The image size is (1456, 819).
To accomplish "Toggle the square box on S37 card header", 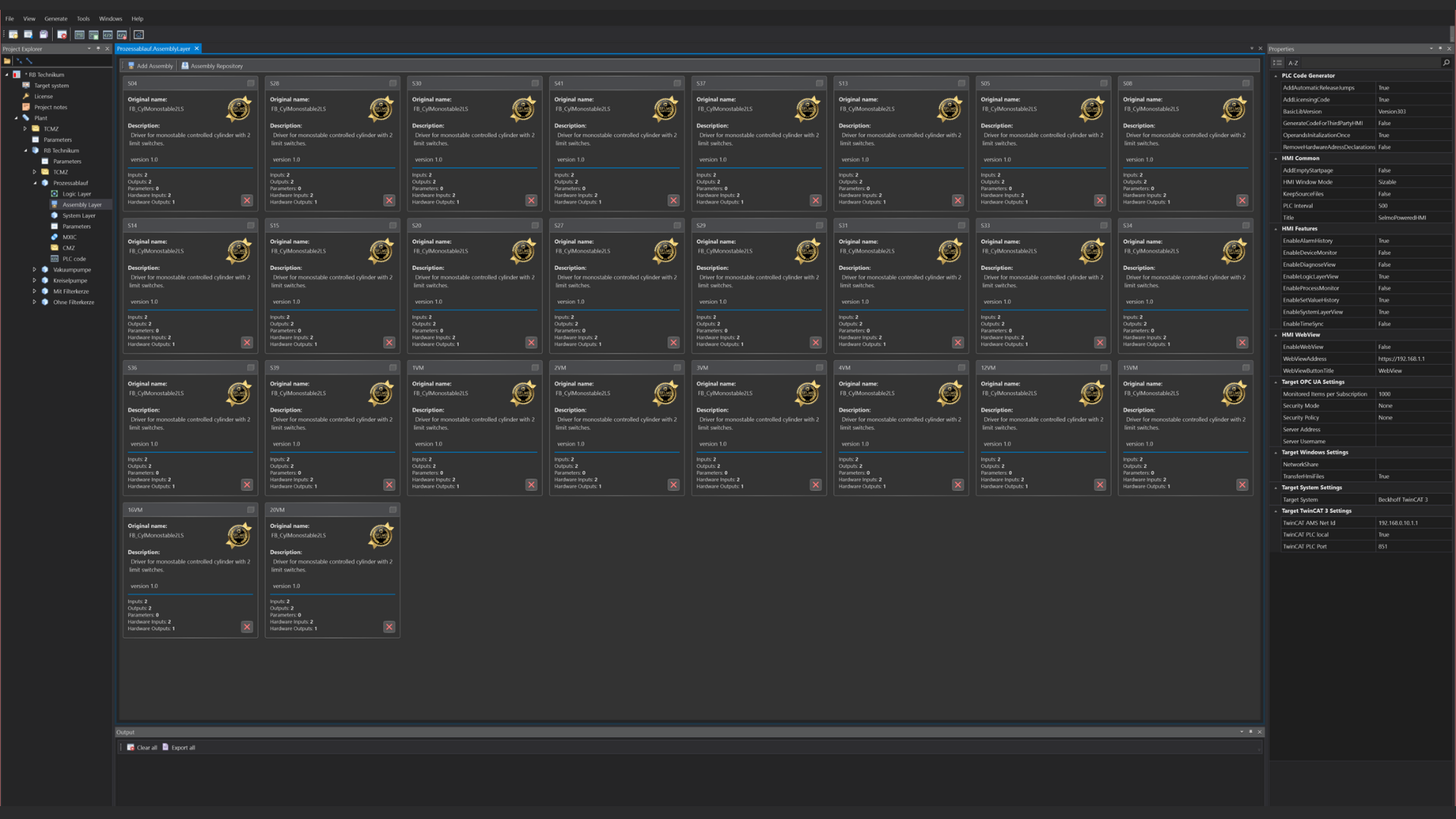I will pyautogui.click(x=819, y=83).
